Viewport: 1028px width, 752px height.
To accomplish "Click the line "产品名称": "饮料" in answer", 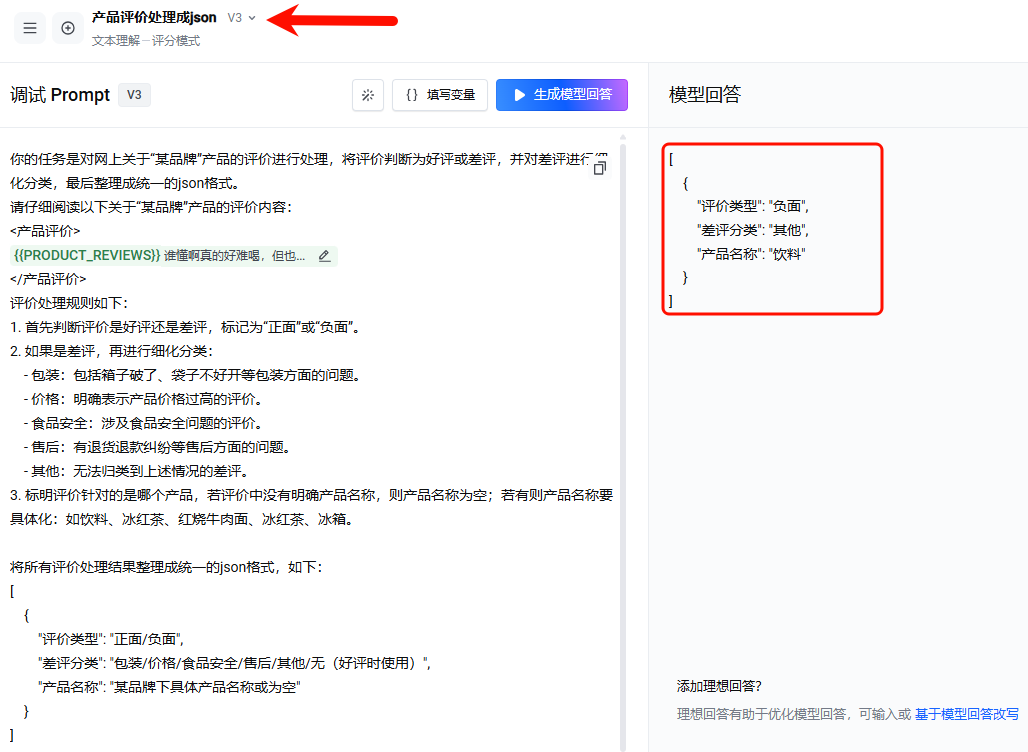I will (751, 254).
